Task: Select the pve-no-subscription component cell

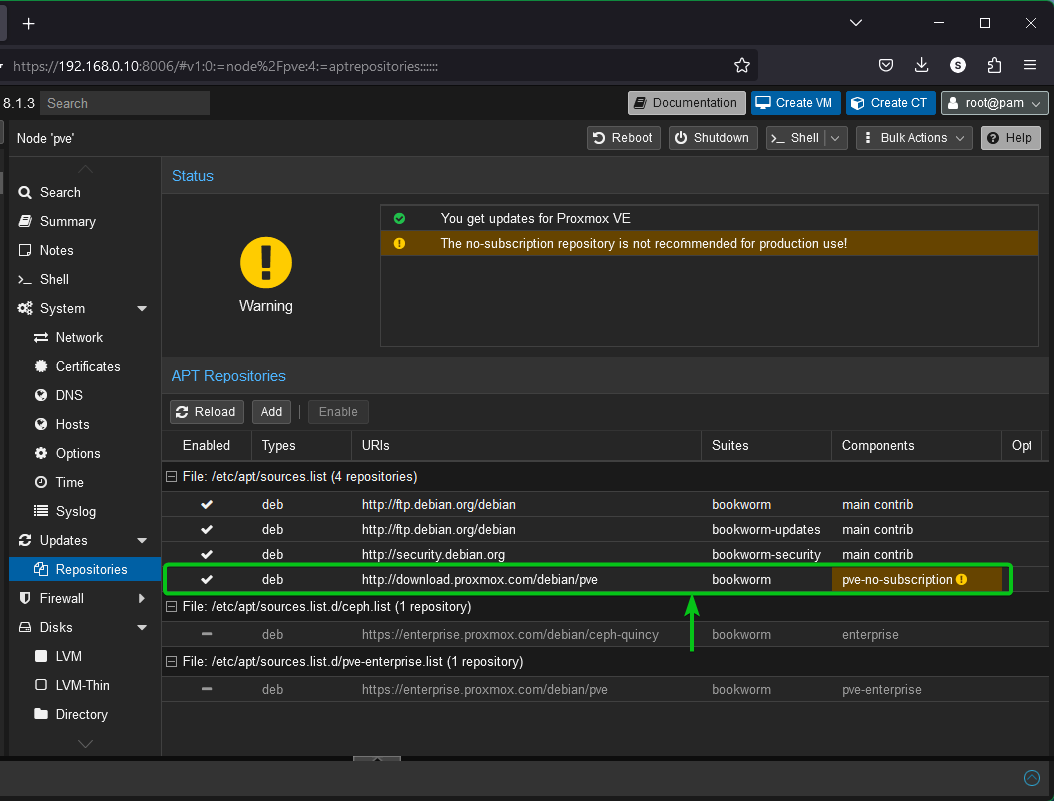Action: [x=916, y=579]
